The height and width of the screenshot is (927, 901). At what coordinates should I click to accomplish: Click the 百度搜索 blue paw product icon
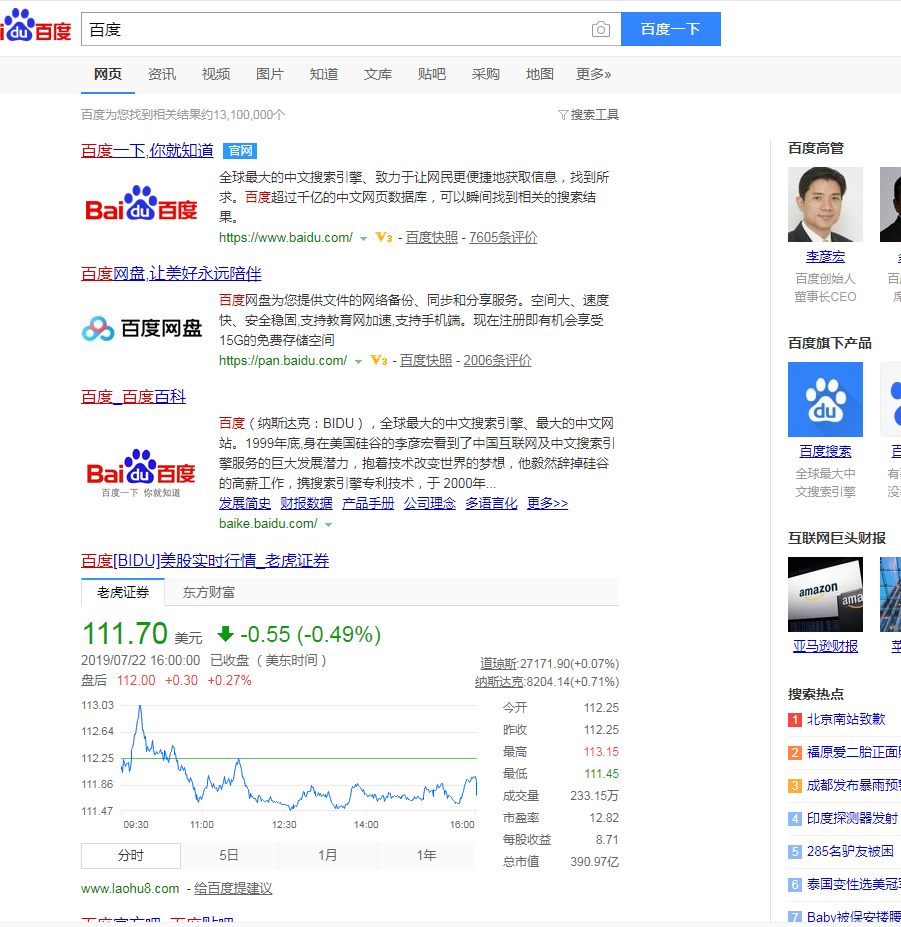pos(825,400)
